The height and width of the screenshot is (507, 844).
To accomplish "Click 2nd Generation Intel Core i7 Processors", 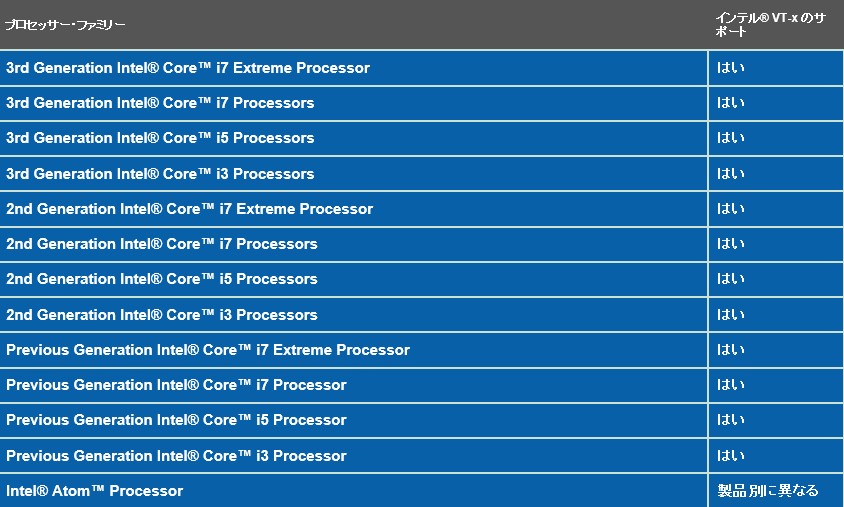I will (x=162, y=244).
